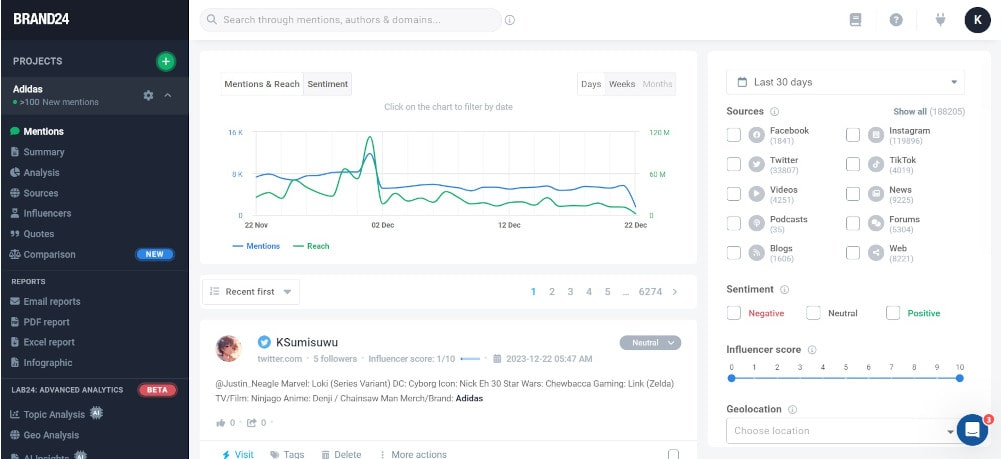Check the Podcasts source filter
The image size is (1001, 459).
pyautogui.click(x=734, y=223)
